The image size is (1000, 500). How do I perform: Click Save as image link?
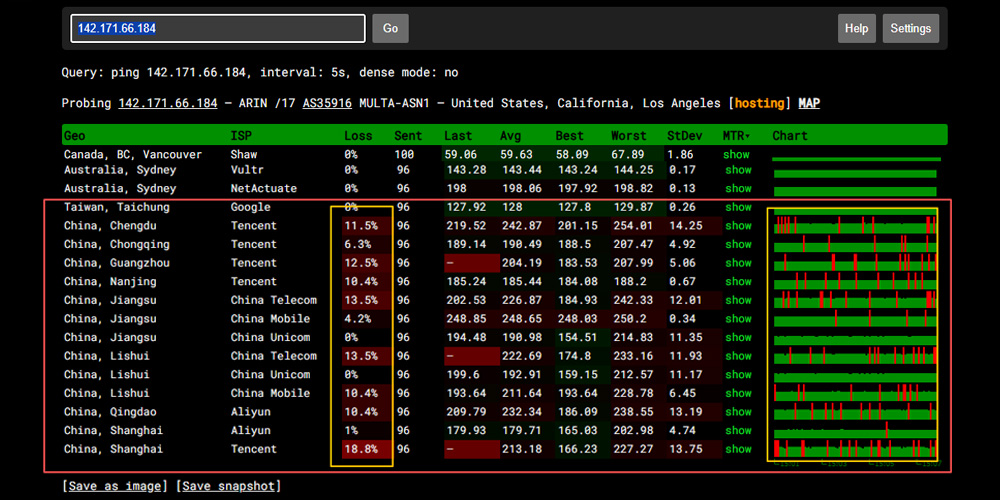116,486
